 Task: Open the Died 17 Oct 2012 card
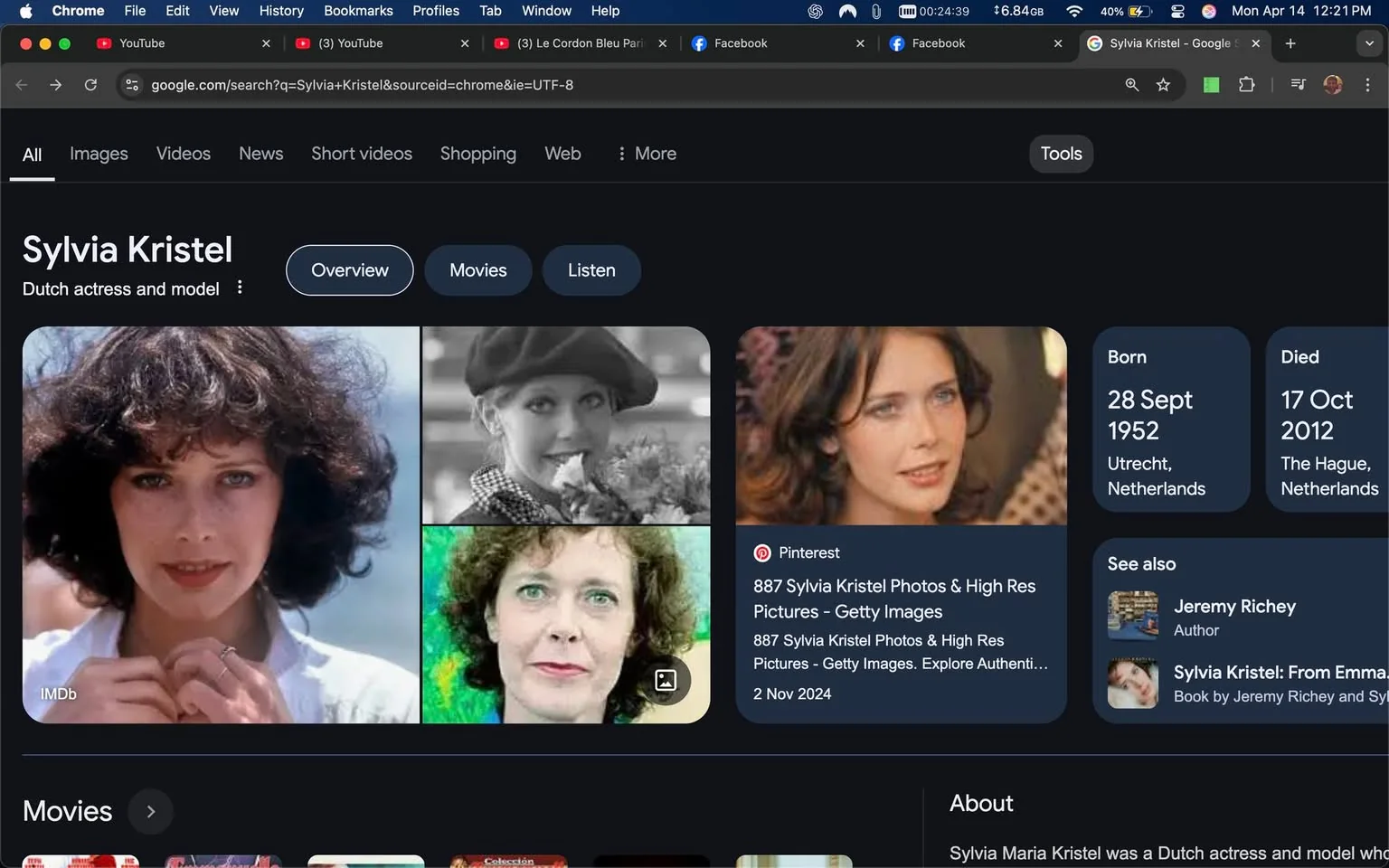(x=1328, y=420)
